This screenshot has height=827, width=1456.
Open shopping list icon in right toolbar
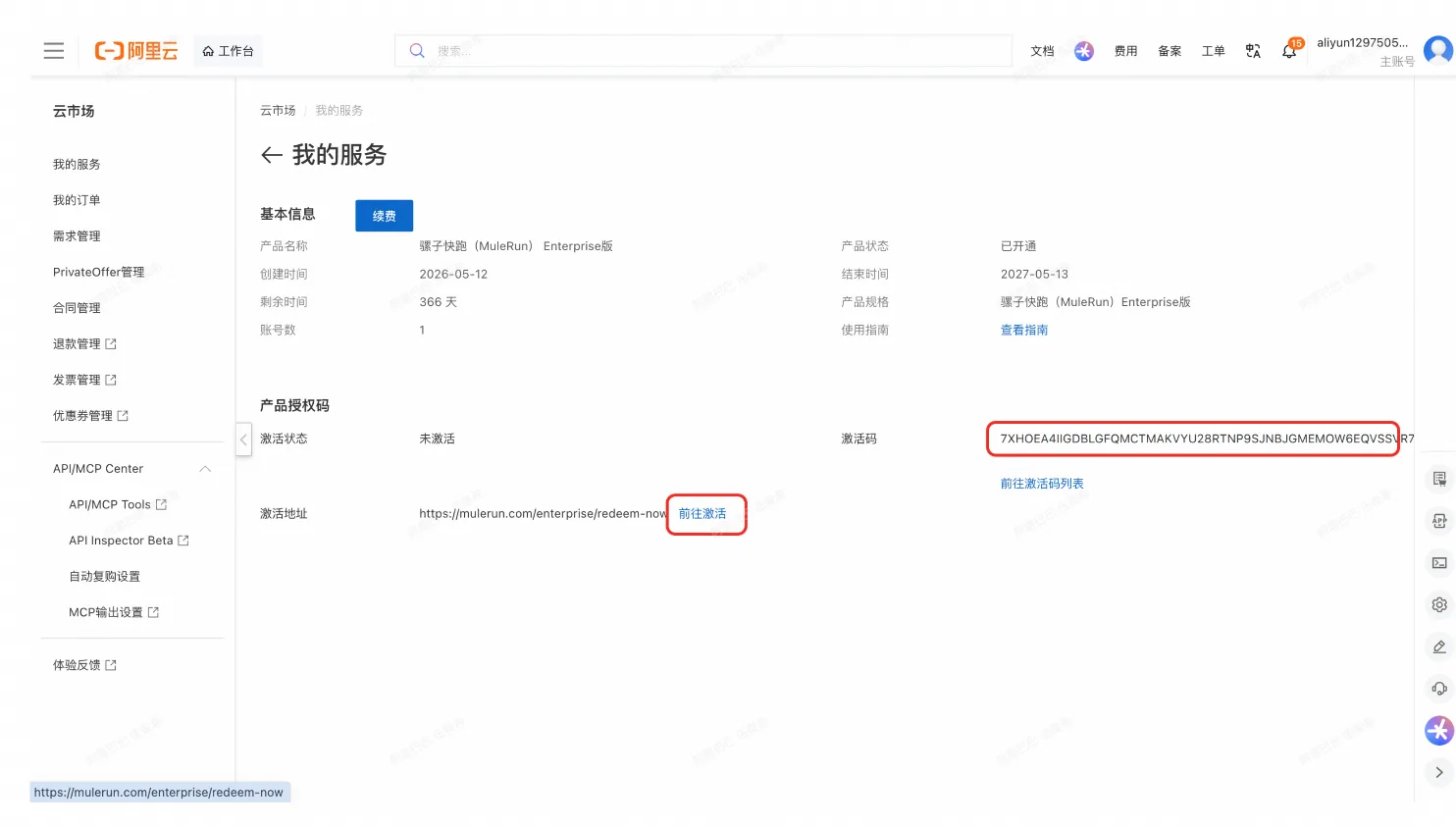(1439, 479)
